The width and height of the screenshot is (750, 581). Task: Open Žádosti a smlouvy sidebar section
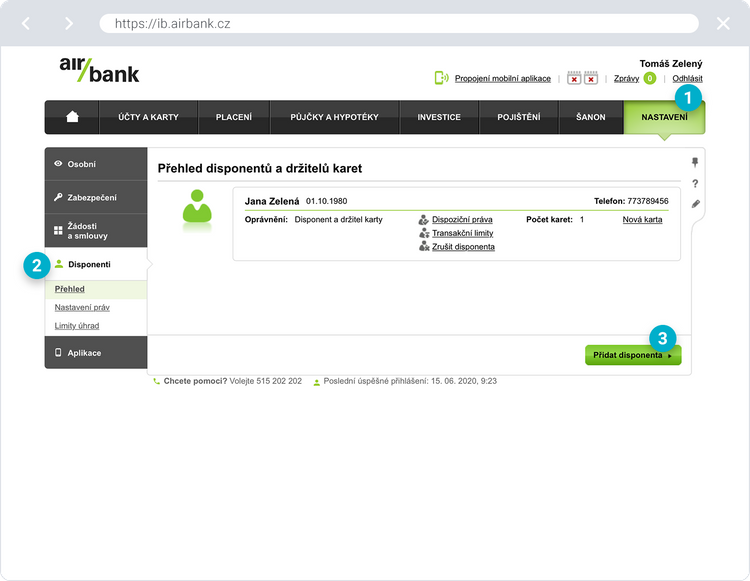point(96,231)
